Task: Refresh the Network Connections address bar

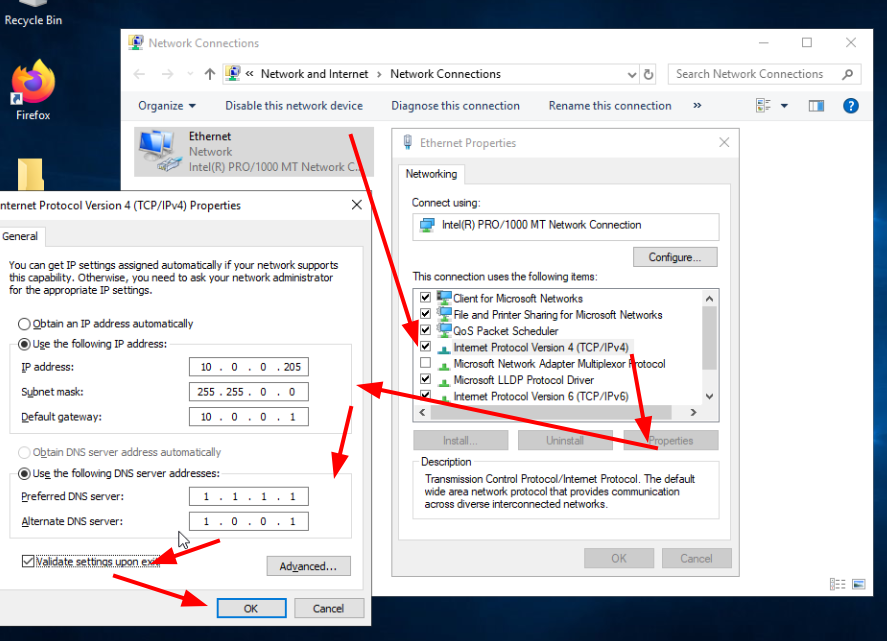Action: (649, 74)
